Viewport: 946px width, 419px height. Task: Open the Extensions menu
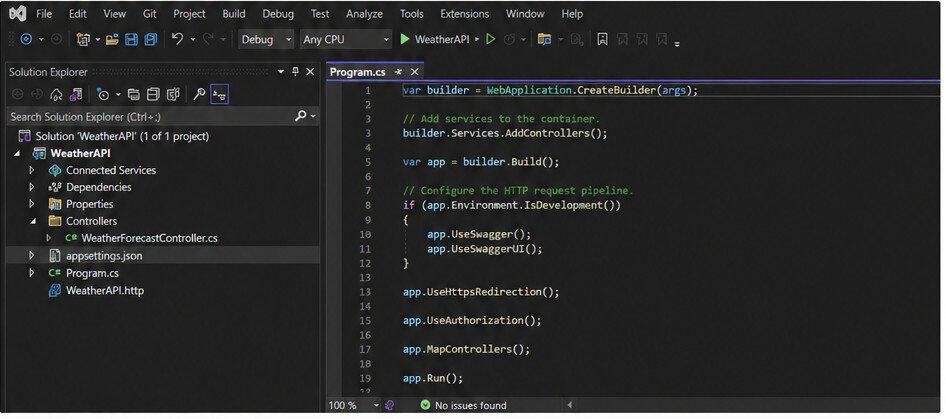465,13
